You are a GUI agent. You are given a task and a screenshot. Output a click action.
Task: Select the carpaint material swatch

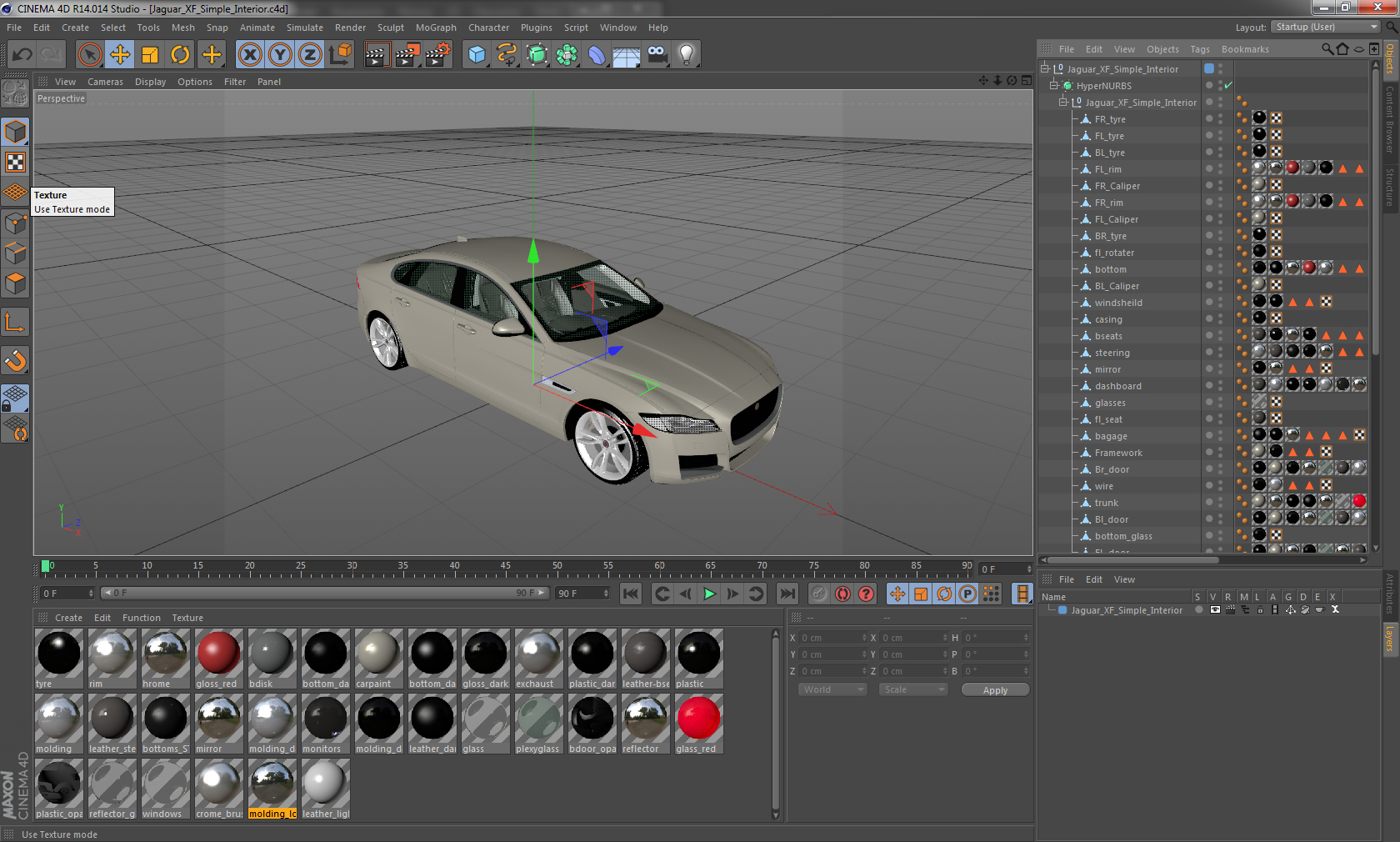pos(378,659)
